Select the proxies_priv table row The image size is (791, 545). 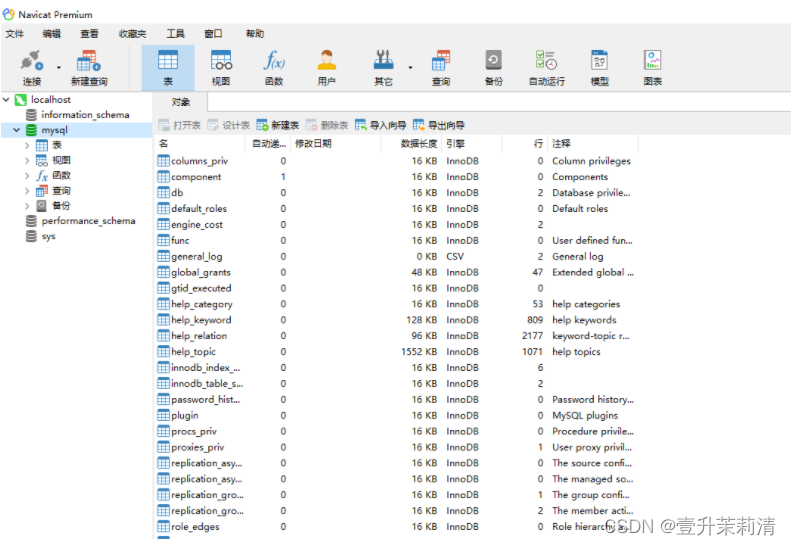397,447
